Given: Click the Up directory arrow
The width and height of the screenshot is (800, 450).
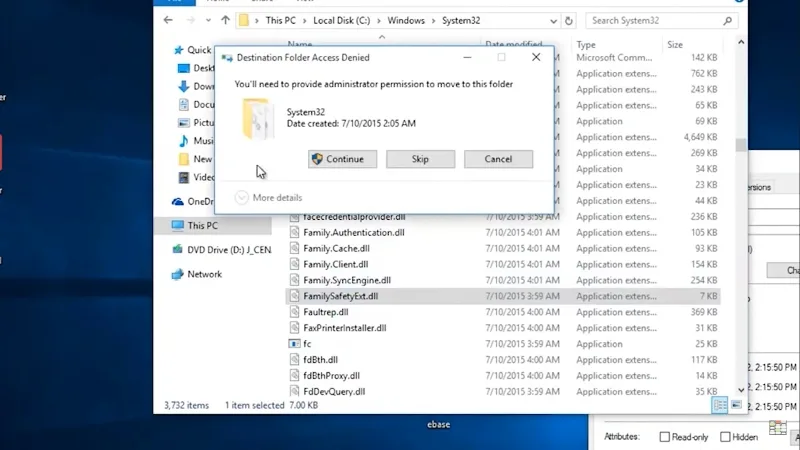Looking at the screenshot, I should [x=226, y=20].
